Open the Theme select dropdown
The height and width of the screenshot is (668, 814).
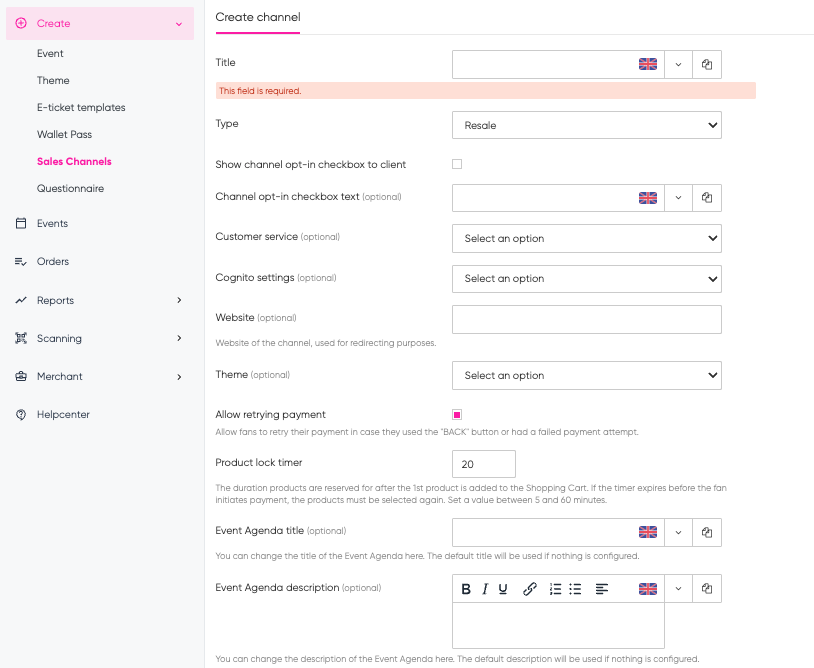[586, 375]
